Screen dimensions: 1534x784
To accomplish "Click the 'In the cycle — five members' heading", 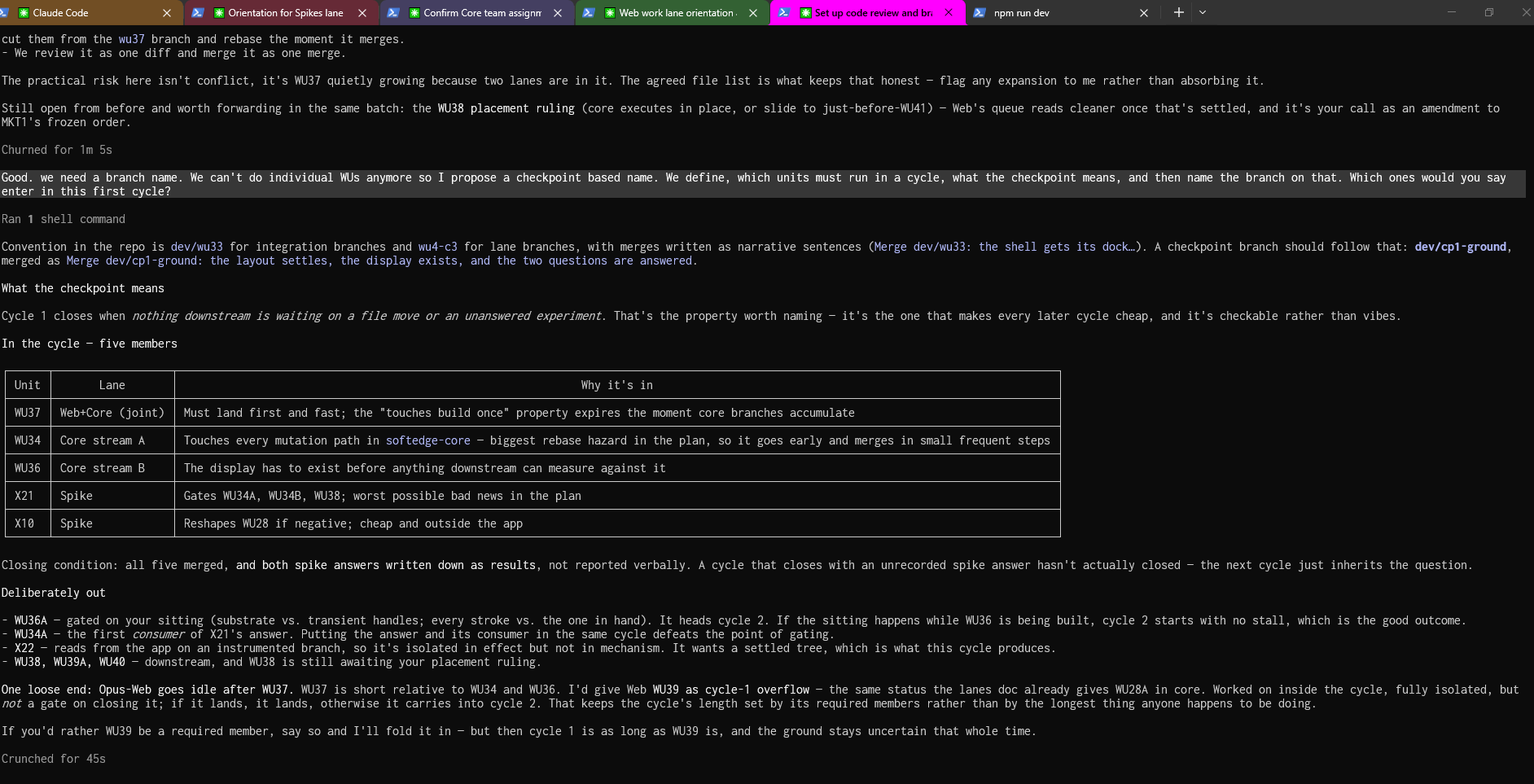I will pyautogui.click(x=89, y=344).
